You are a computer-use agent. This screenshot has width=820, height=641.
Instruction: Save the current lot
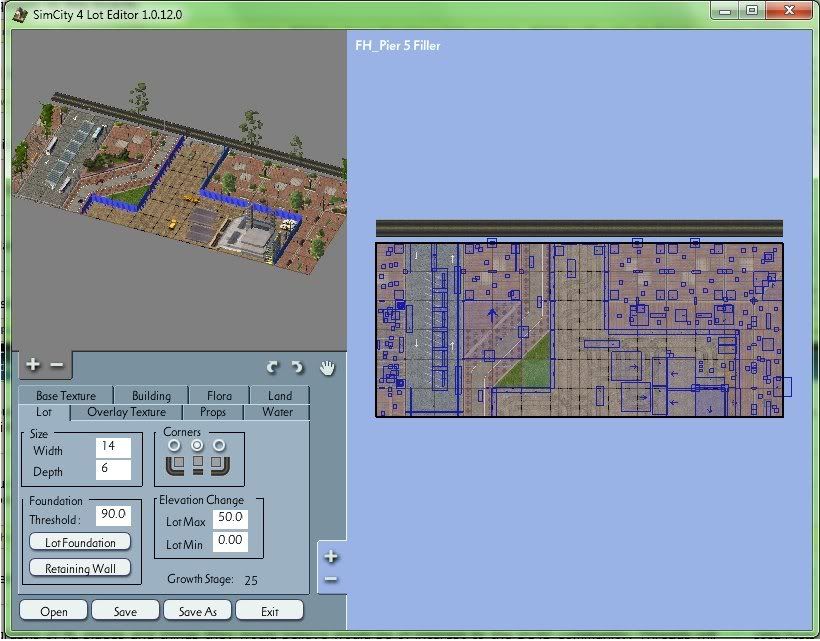[x=126, y=611]
